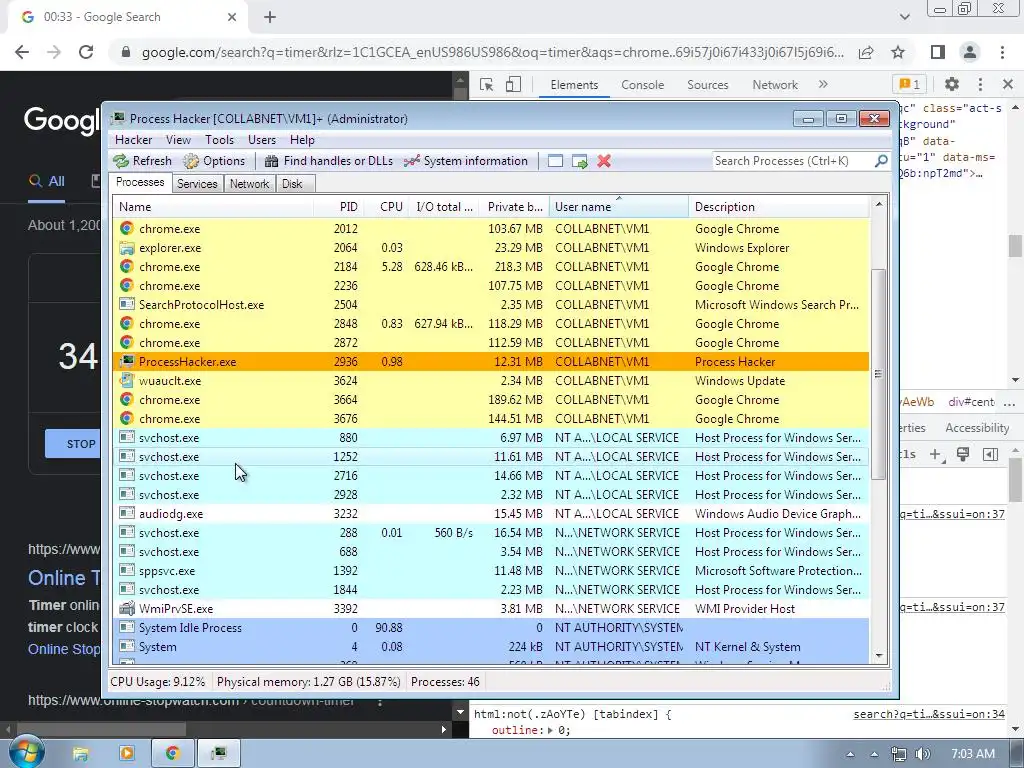Screen dimensions: 1024x768
Task: Open File Explorer from taskbar
Action: tap(80, 754)
